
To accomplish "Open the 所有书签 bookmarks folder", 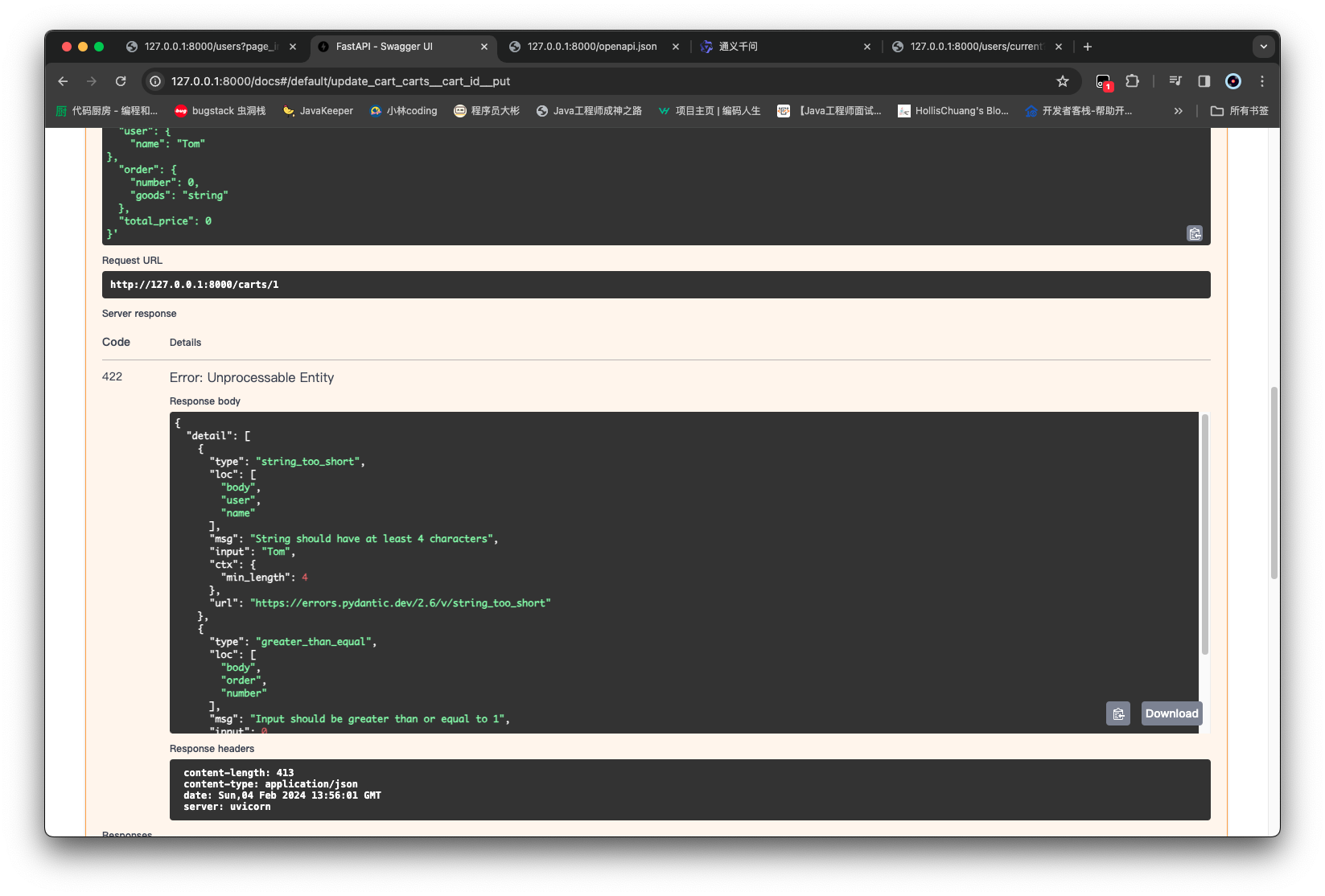I will pyautogui.click(x=1240, y=111).
